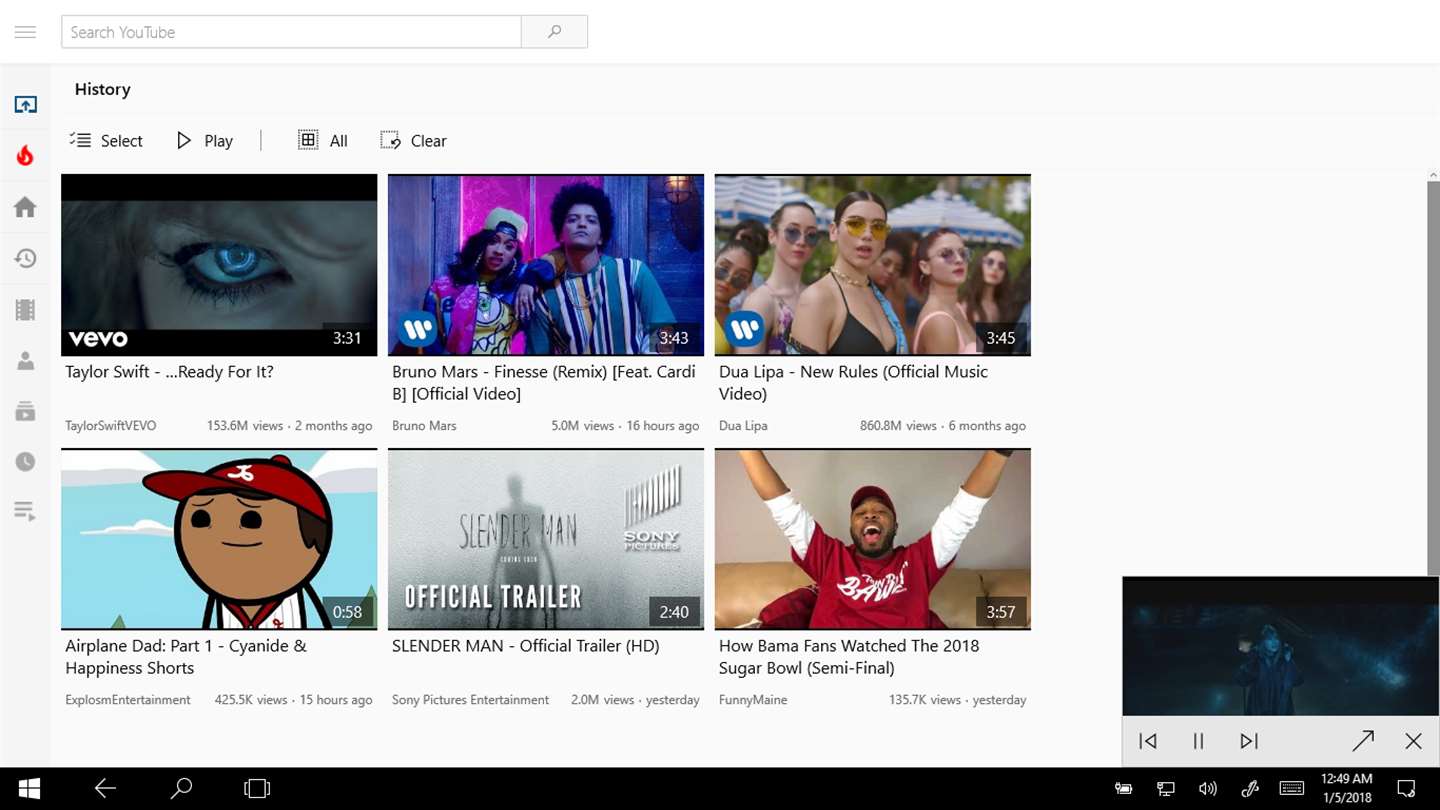The image size is (1440, 810).
Task: Open the hamburger navigation menu
Action: pyautogui.click(x=25, y=32)
